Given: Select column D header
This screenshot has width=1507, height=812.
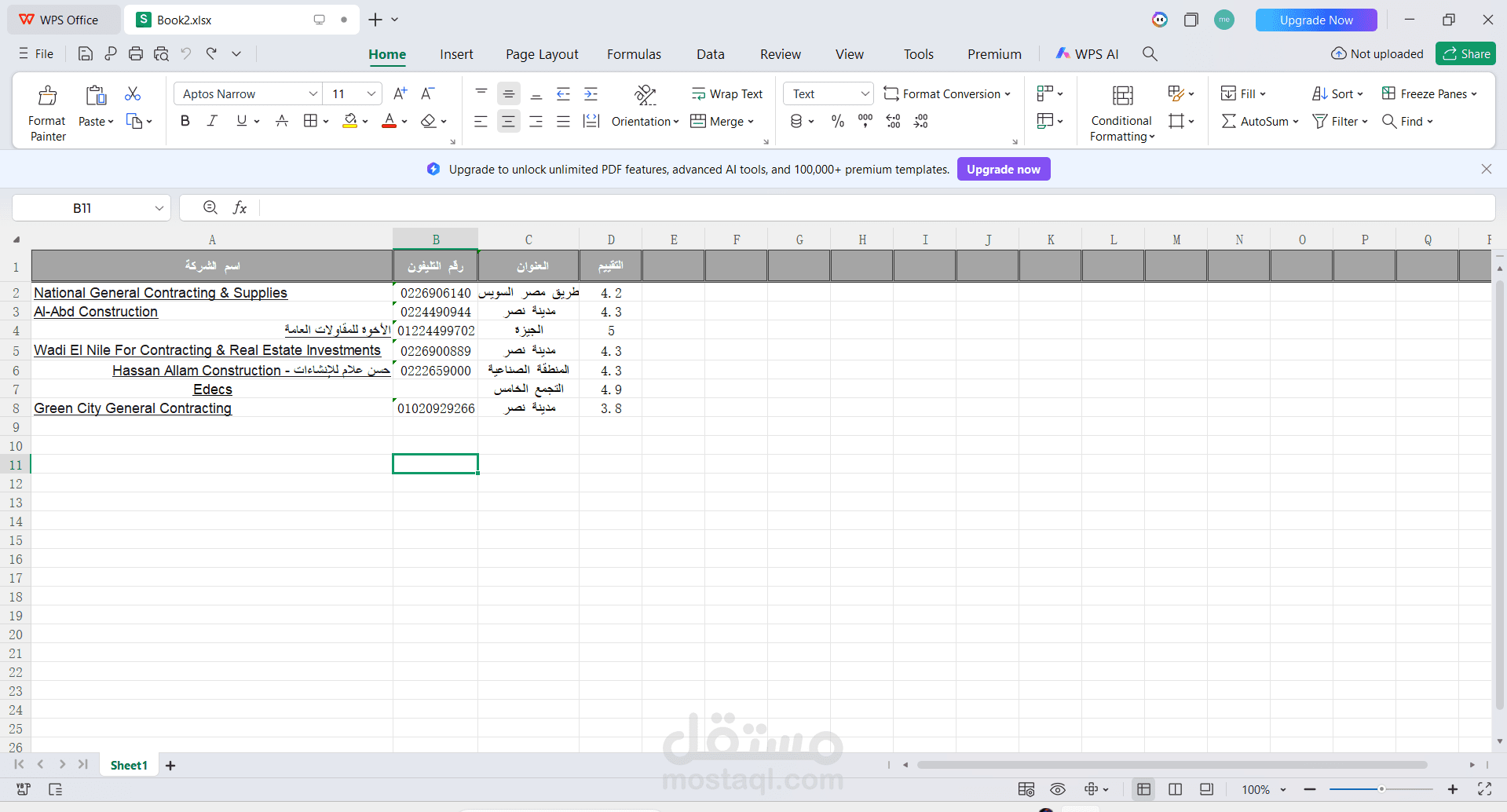Looking at the screenshot, I should click(611, 240).
